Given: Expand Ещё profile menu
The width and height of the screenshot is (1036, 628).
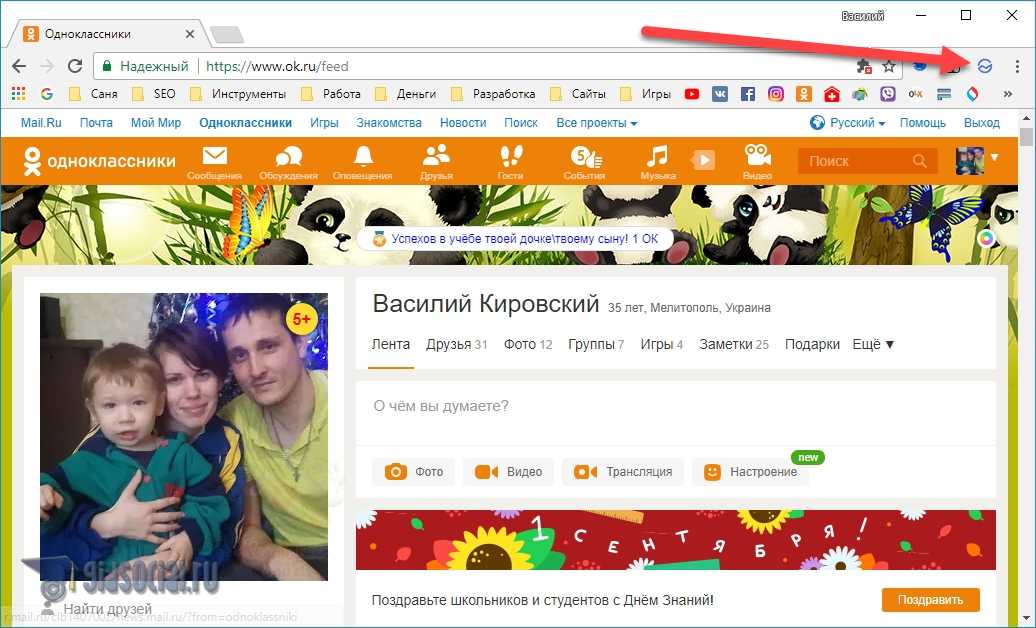Looking at the screenshot, I should 873,344.
